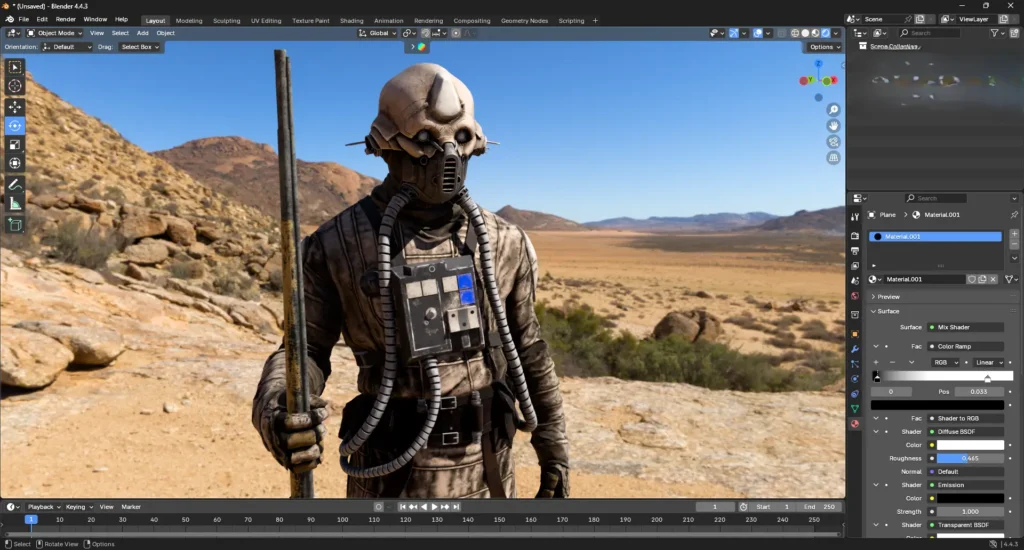Image resolution: width=1024 pixels, height=550 pixels.
Task: Open the Render menu in the top bar
Action: tap(65, 19)
